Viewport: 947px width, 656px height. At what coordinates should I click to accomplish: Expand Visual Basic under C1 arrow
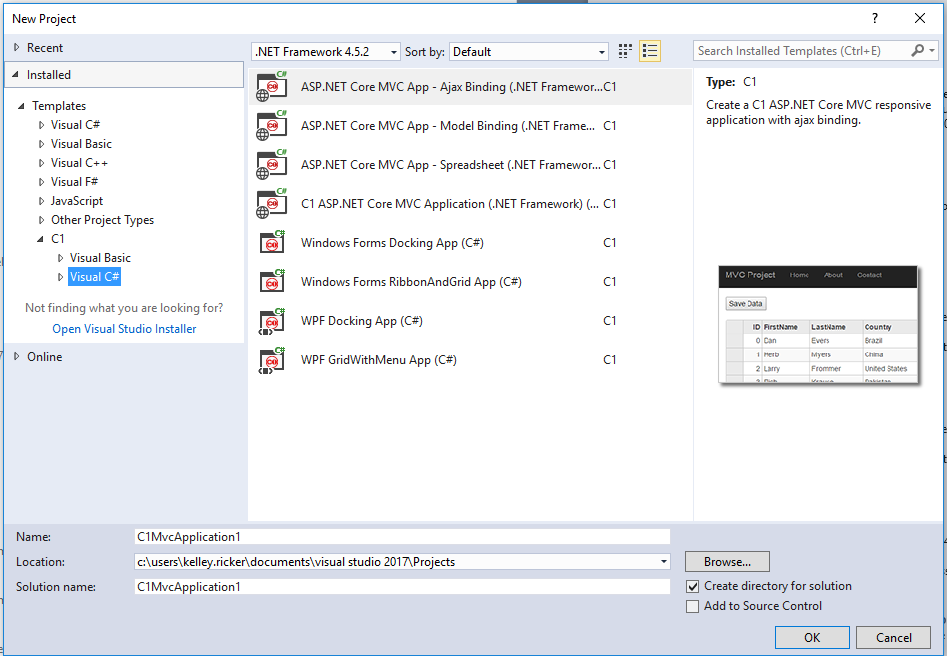pos(60,258)
